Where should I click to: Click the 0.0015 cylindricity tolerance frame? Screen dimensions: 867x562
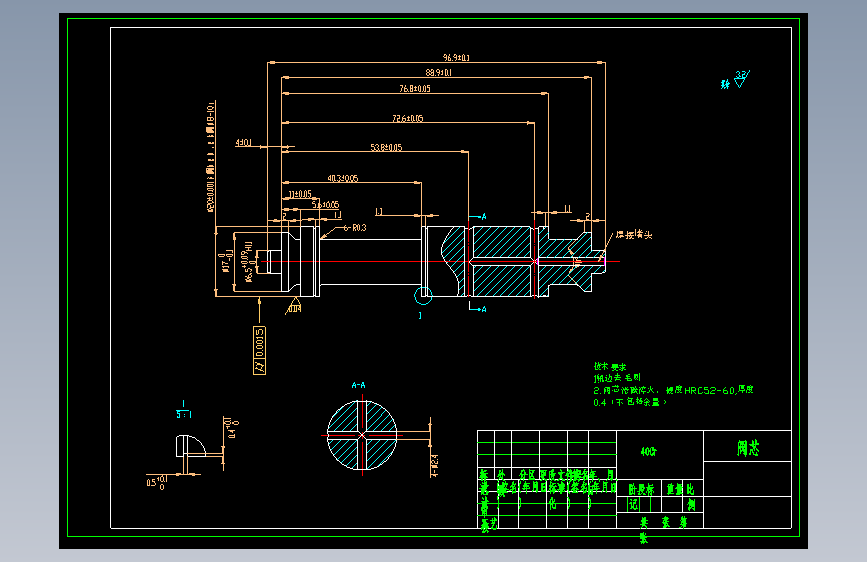[x=259, y=350]
